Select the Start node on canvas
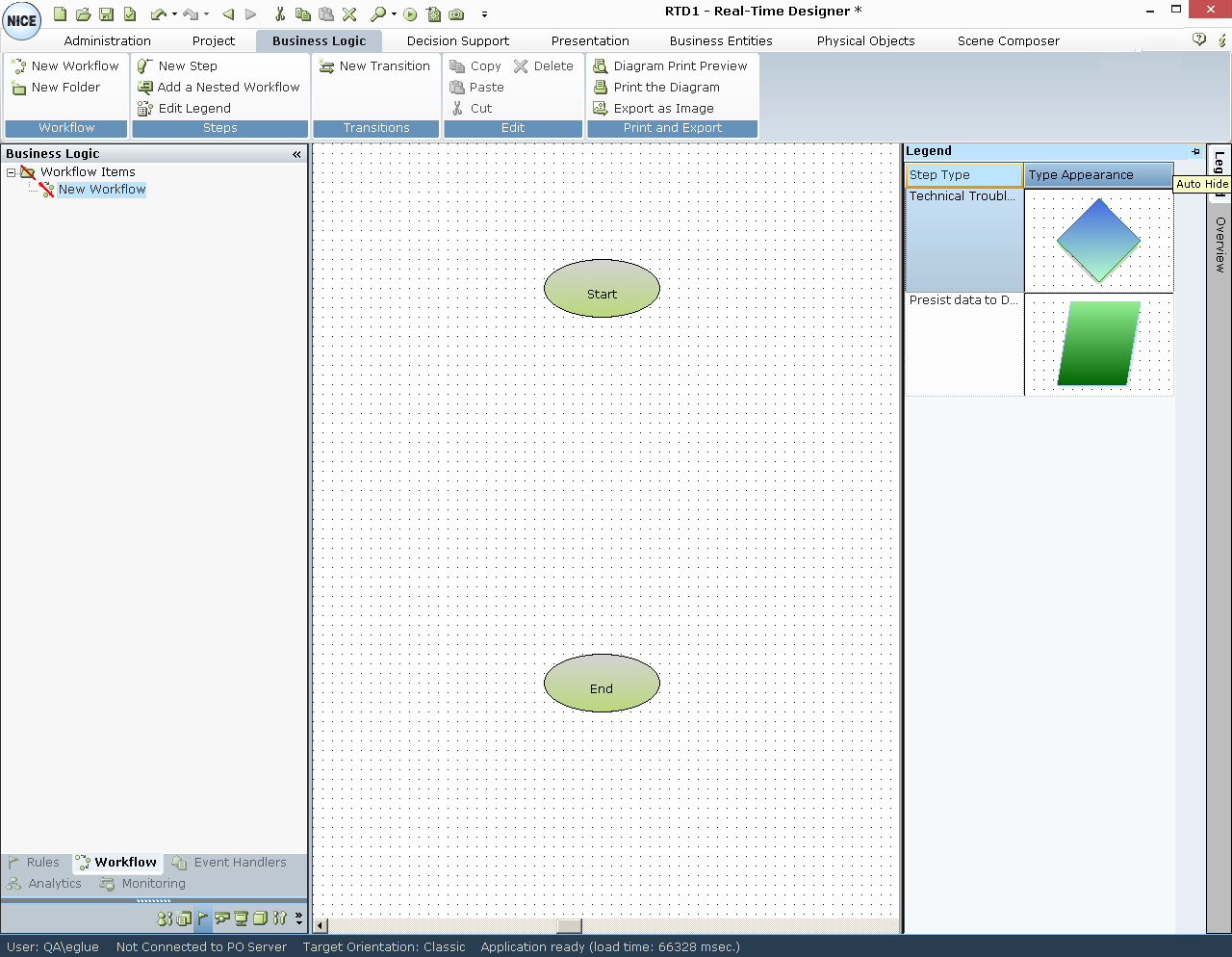The height and width of the screenshot is (957, 1232). [x=602, y=289]
